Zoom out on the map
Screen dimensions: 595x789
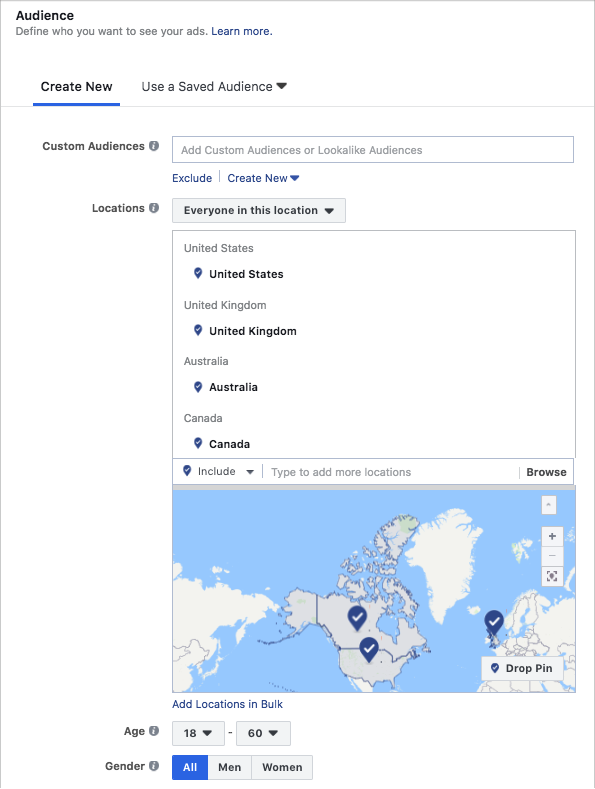552,556
